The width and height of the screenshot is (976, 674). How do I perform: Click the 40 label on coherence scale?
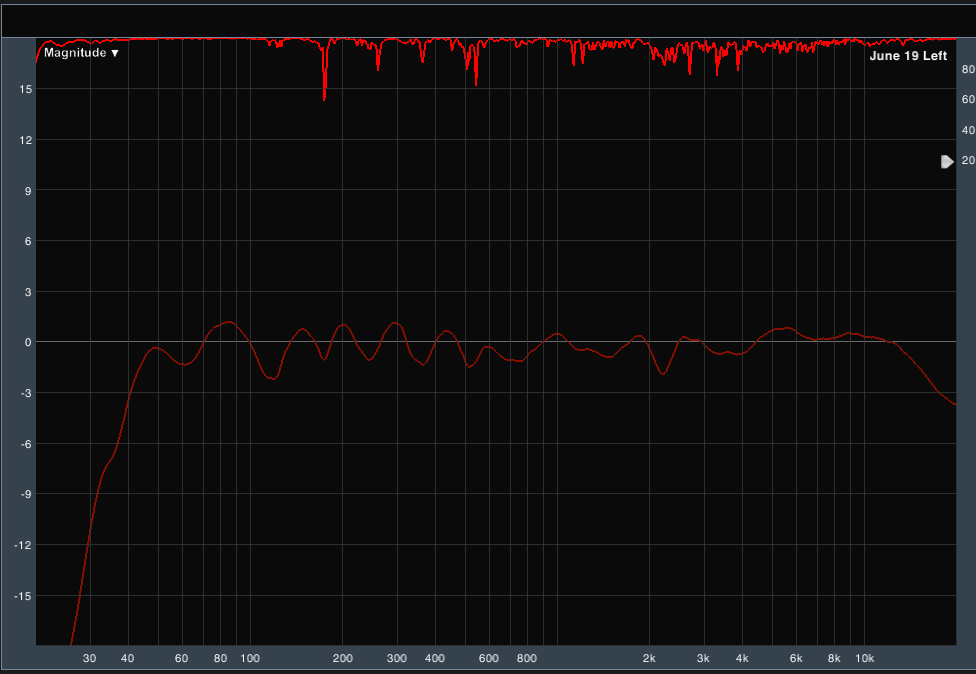point(967,130)
